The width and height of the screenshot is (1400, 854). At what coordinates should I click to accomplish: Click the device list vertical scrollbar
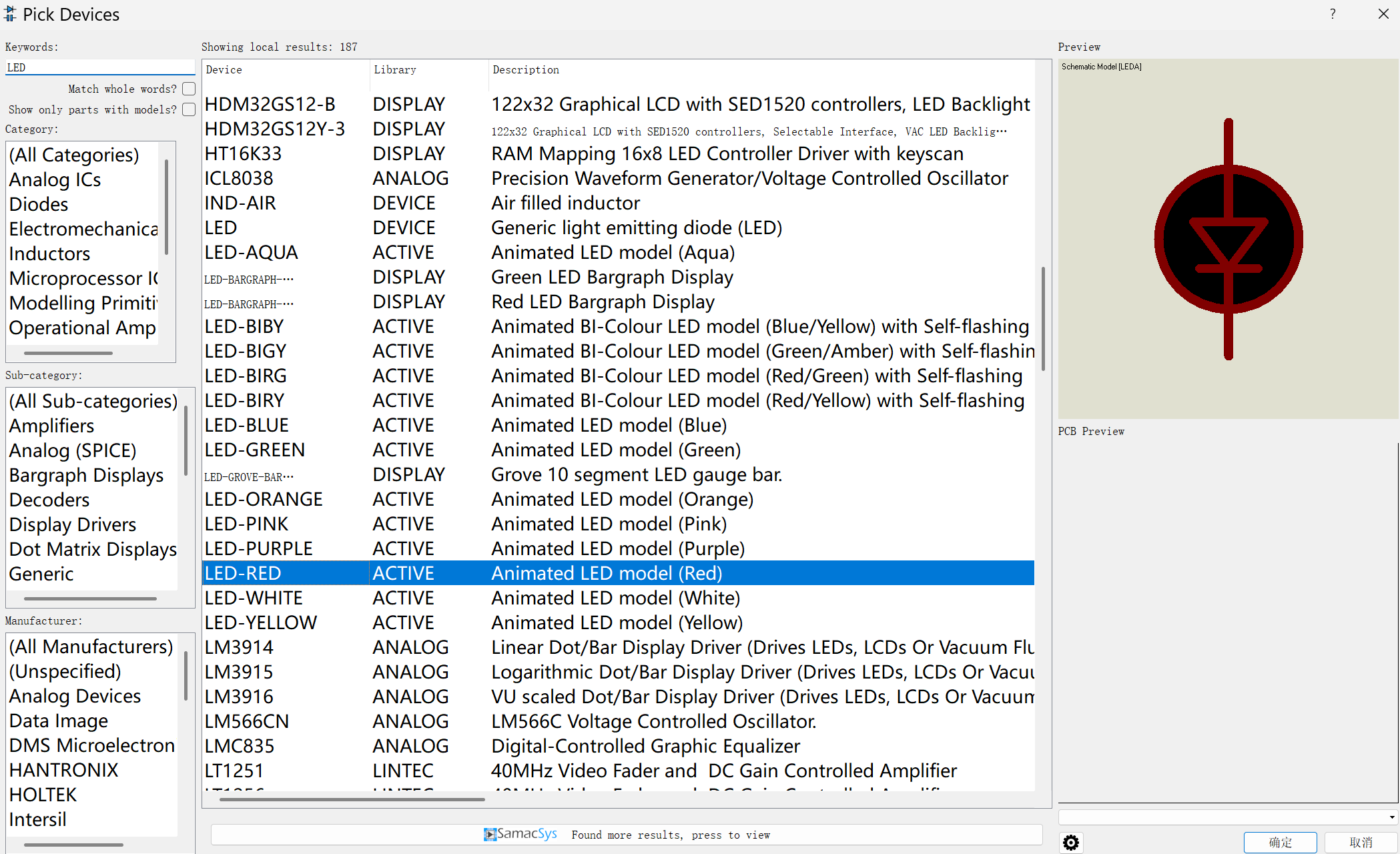(x=1042, y=320)
